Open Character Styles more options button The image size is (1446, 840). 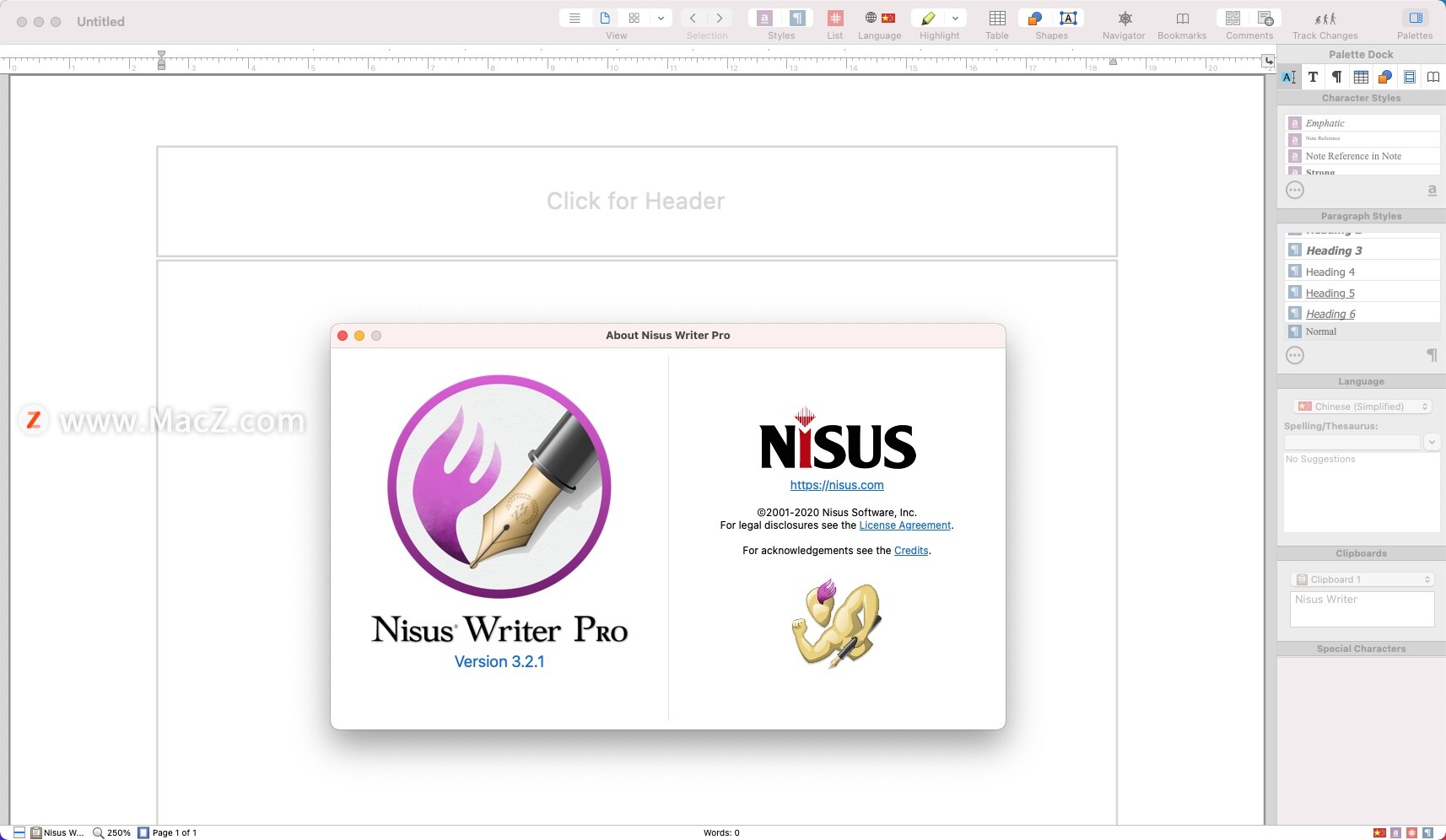pos(1295,190)
